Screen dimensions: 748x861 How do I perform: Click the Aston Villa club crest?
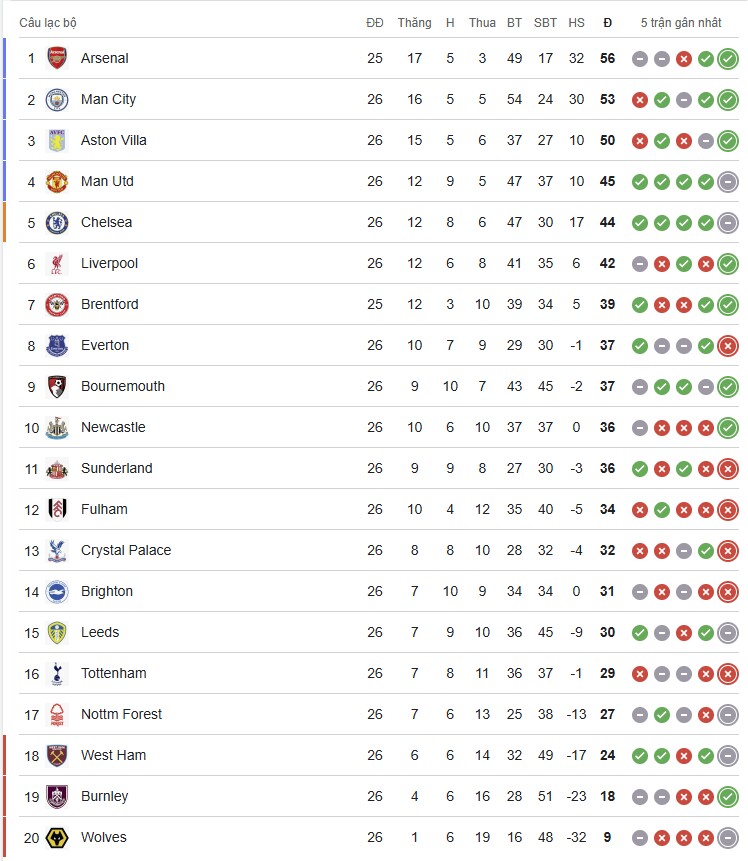pos(57,140)
